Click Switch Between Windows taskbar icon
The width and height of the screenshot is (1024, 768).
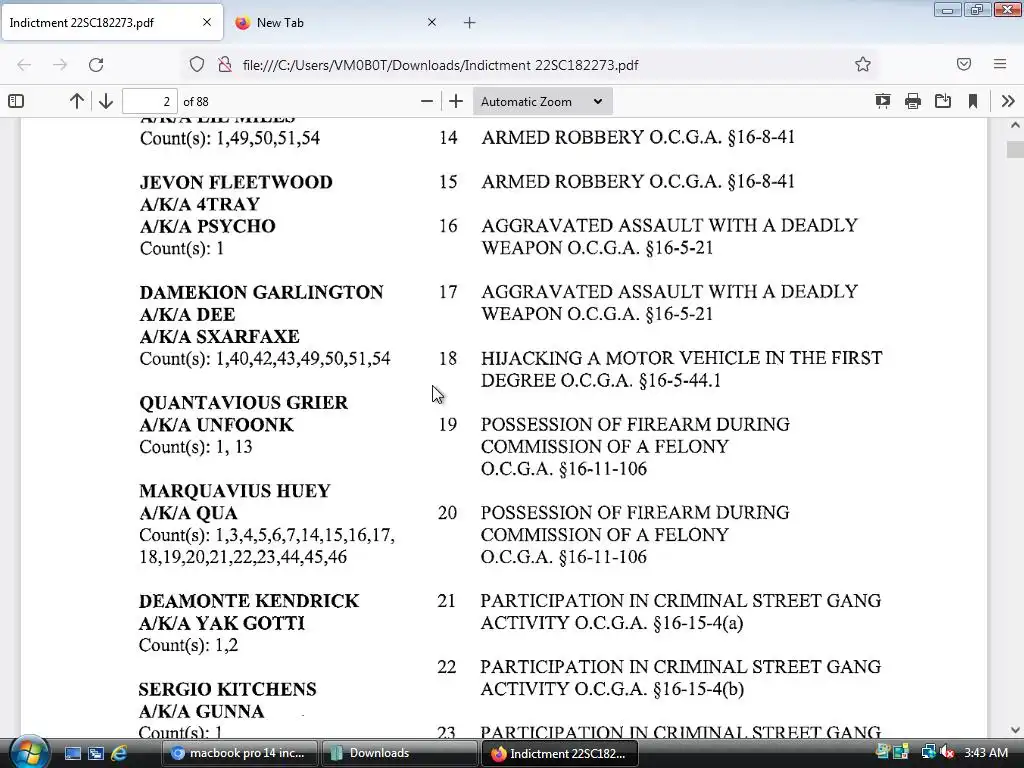pos(96,753)
